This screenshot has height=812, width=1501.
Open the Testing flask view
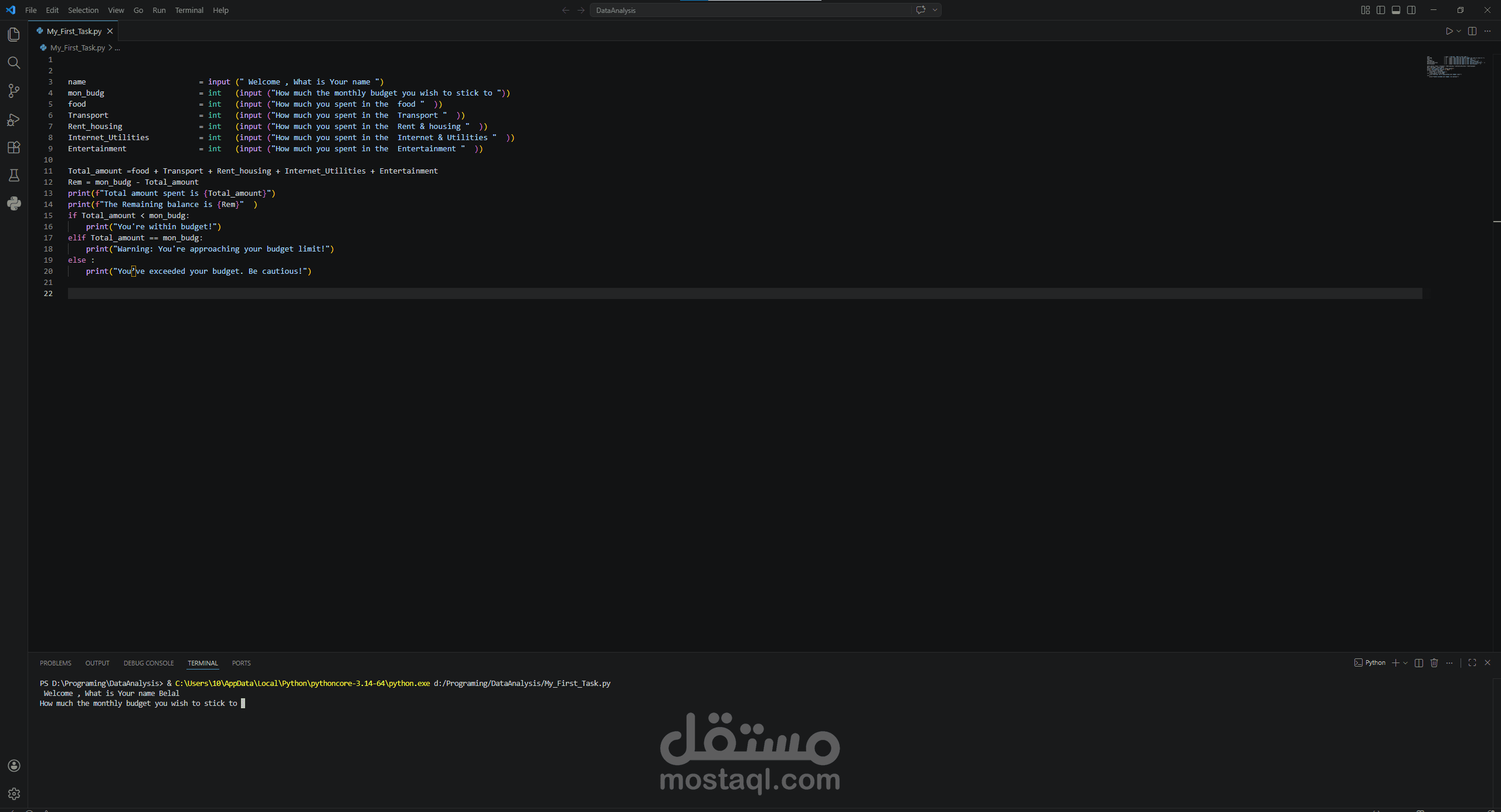click(13, 175)
